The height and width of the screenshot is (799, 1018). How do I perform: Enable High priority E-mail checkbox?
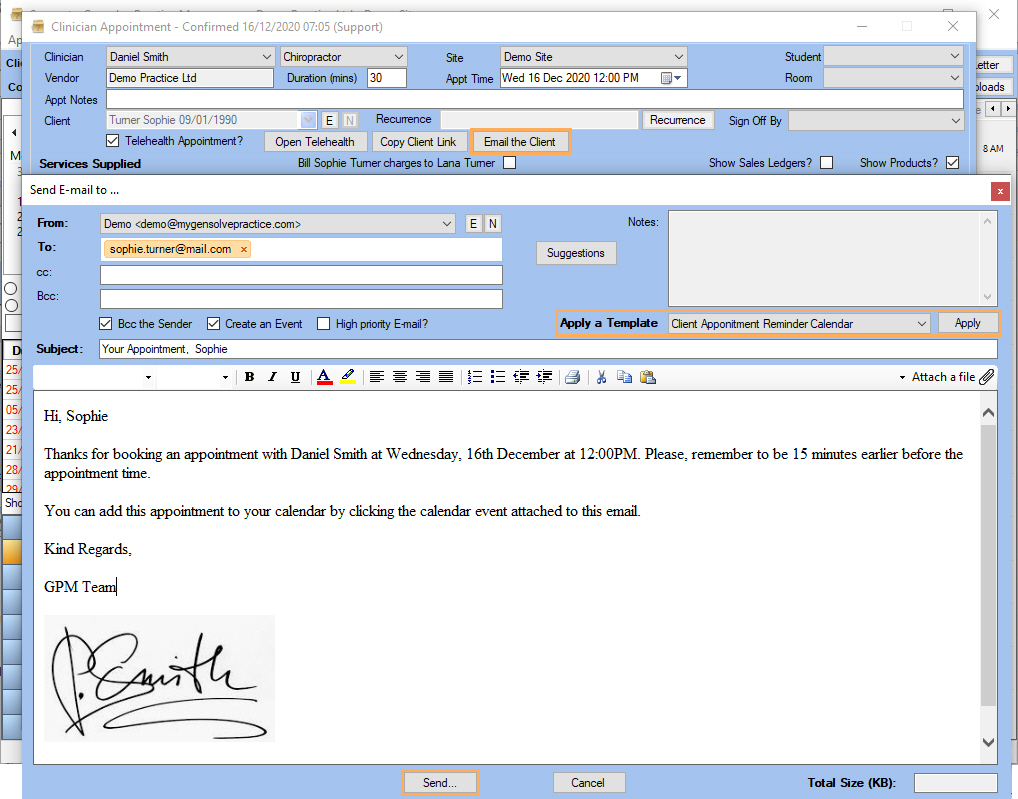click(323, 324)
